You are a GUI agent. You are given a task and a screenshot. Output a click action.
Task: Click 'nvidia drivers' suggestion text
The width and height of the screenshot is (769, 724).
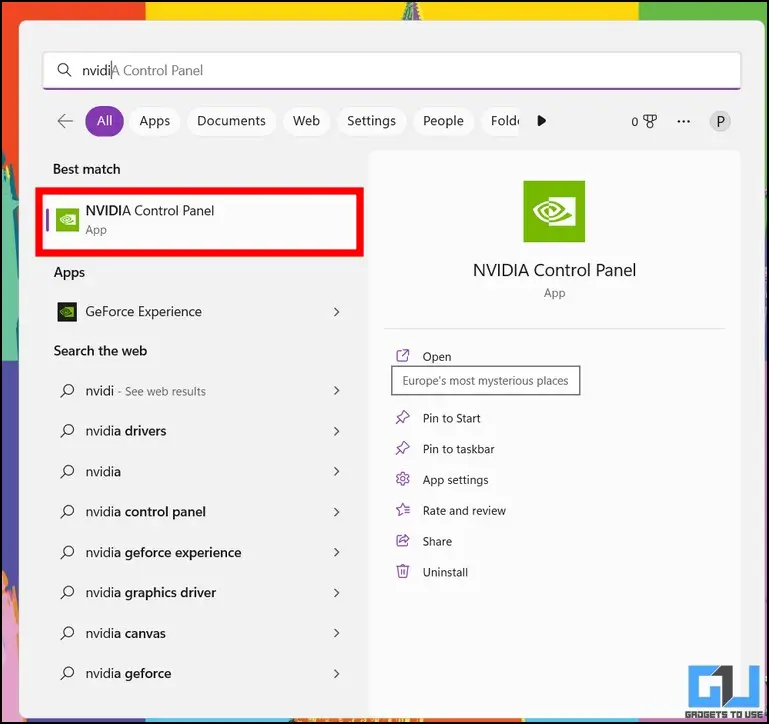point(126,431)
